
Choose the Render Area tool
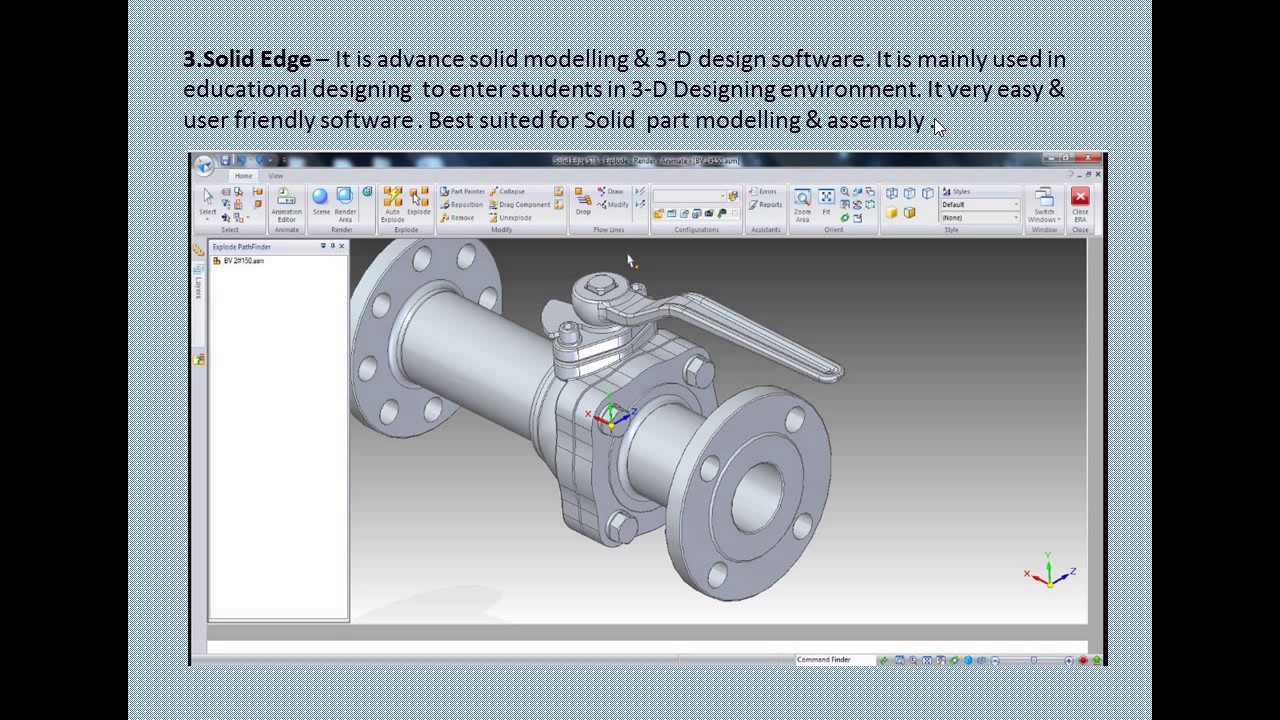[345, 204]
